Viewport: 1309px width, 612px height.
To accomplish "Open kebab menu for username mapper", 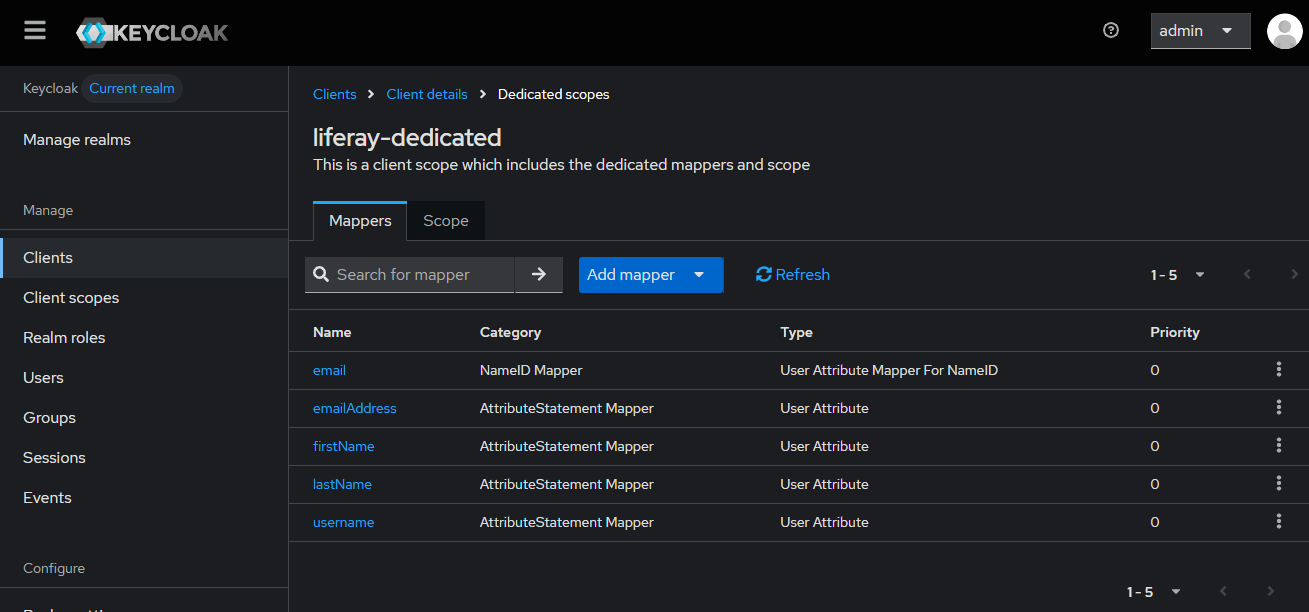I will 1278,522.
